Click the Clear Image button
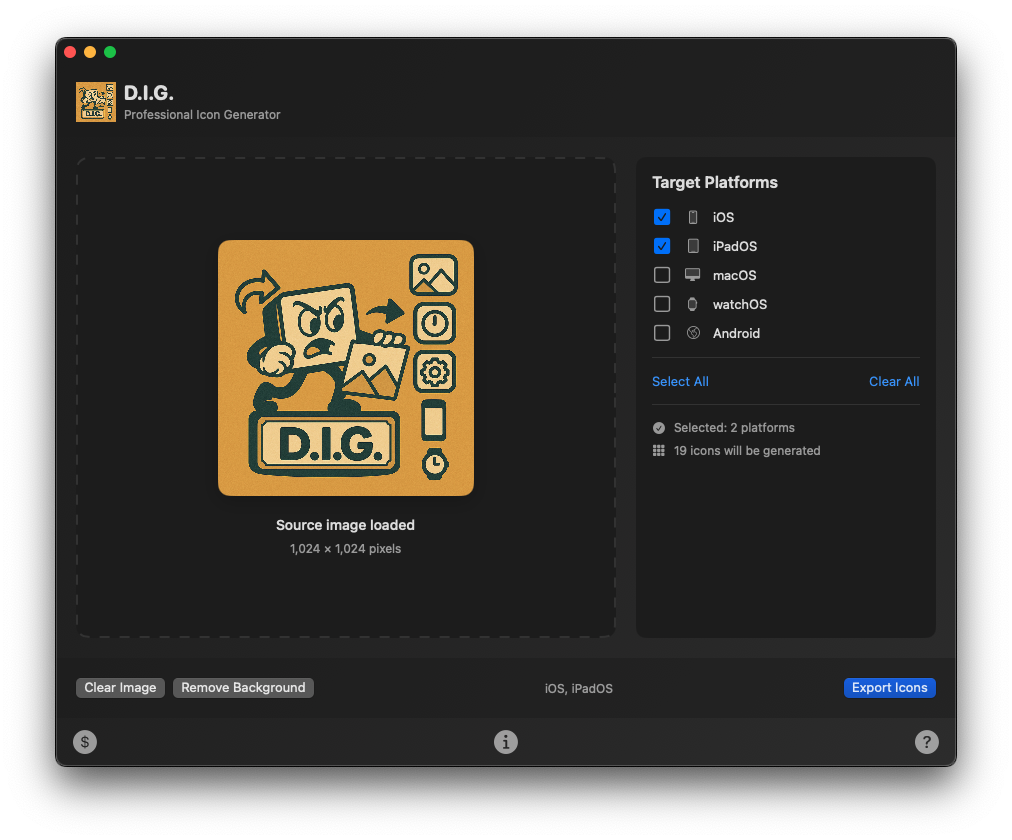Image resolution: width=1012 pixels, height=840 pixels. 120,688
